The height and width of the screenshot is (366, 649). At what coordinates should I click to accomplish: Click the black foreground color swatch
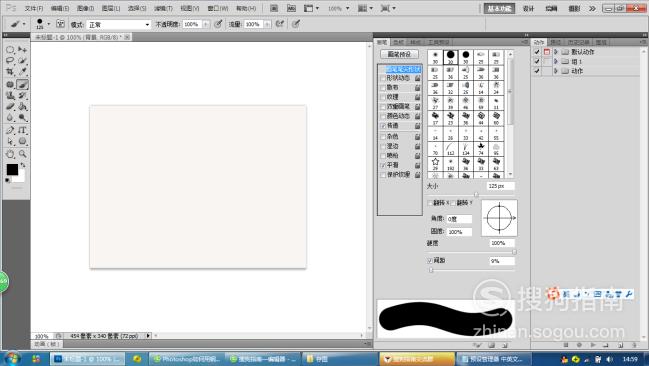(x=12, y=169)
